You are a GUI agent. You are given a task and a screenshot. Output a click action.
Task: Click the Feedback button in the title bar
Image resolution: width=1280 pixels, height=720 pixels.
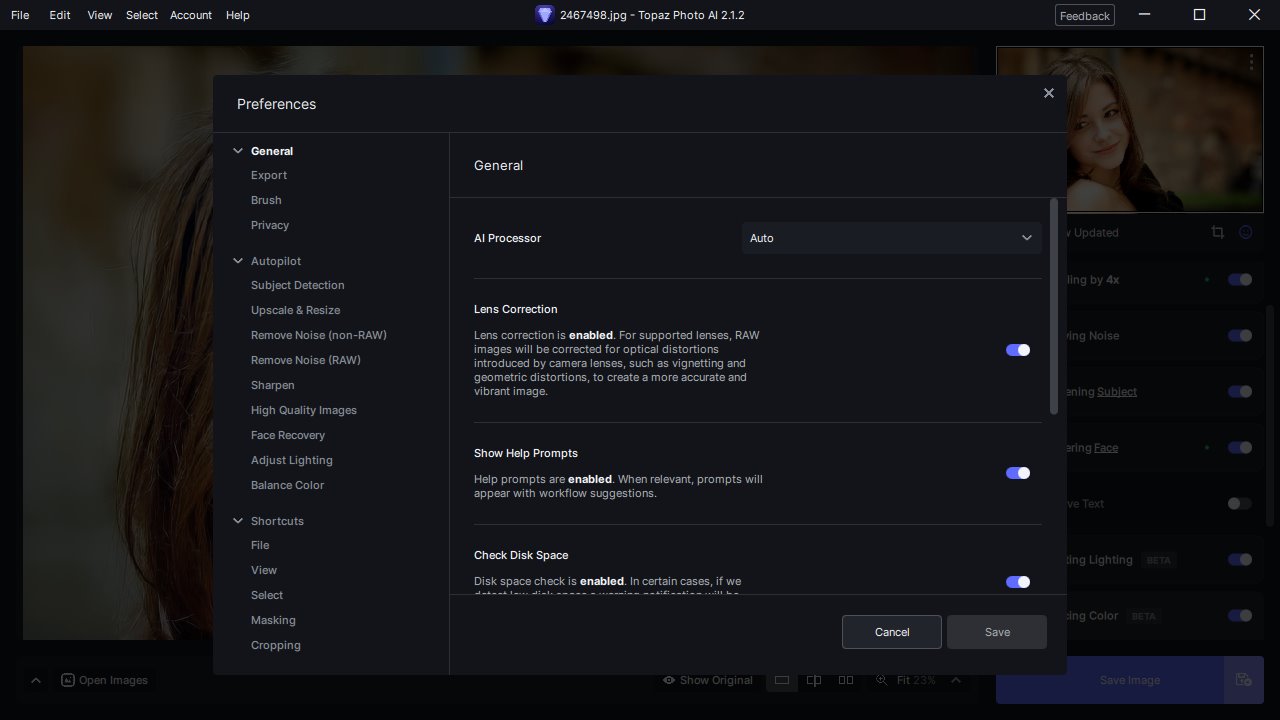click(1084, 15)
